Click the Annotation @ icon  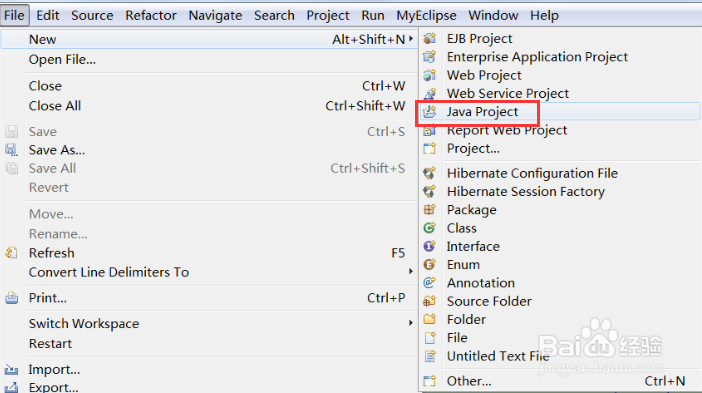(430, 283)
